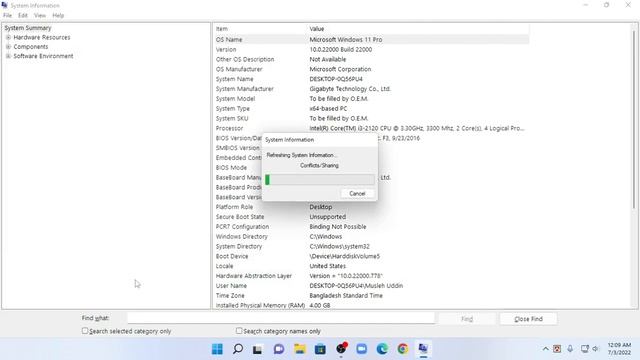Open the network tray icon
The height and width of the screenshot is (360, 640).
coord(585,349)
